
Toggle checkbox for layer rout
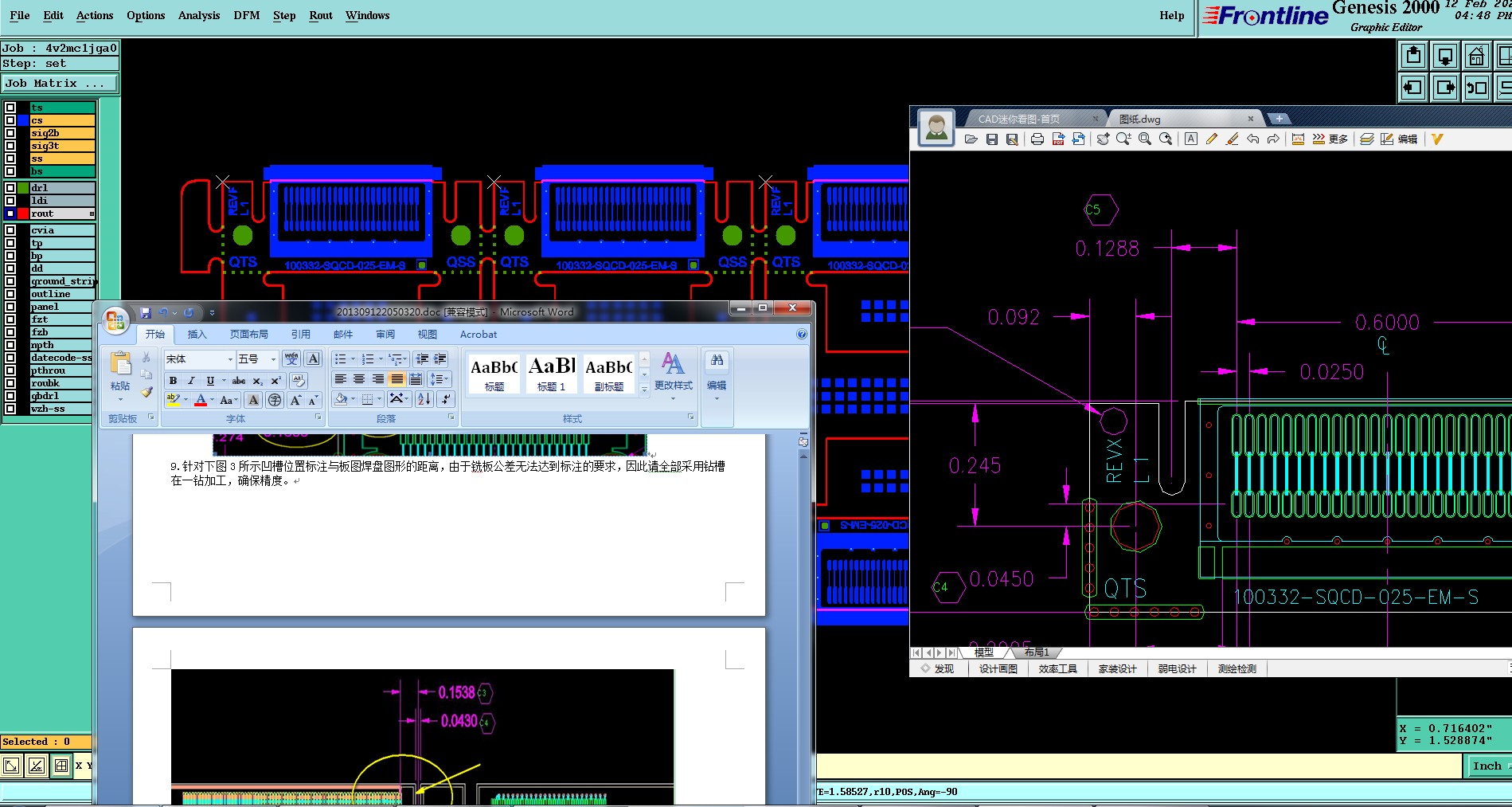point(10,214)
